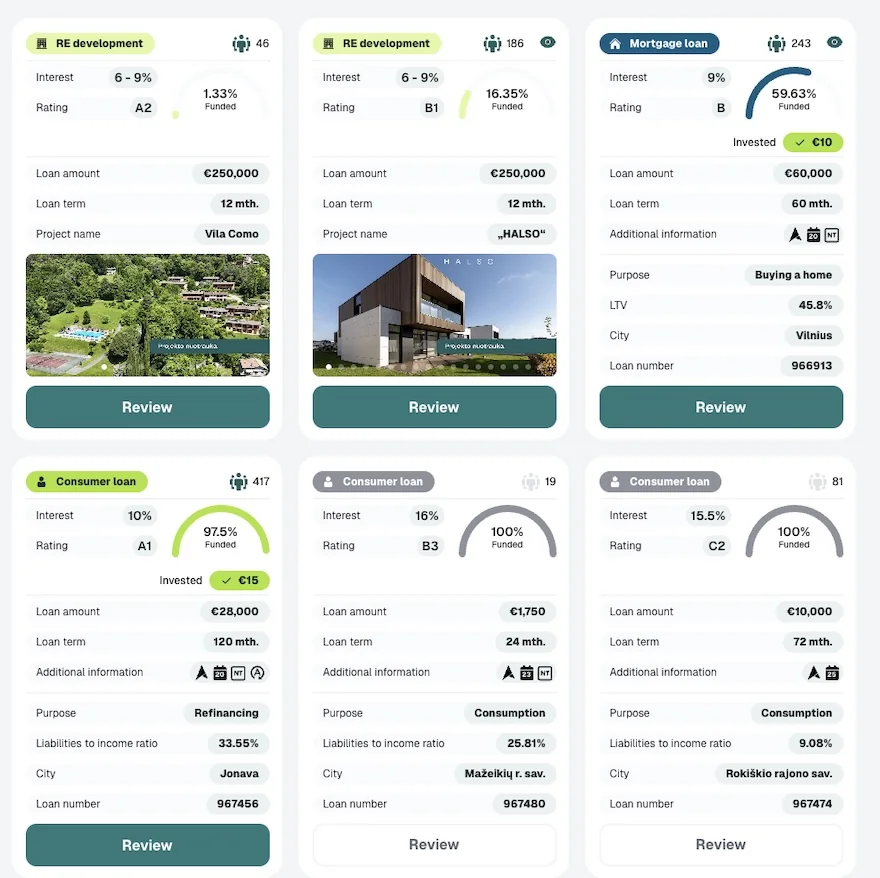This screenshot has height=878, width=880.
Task: Toggle eye watch icon on HALSO card
Action: click(x=548, y=43)
